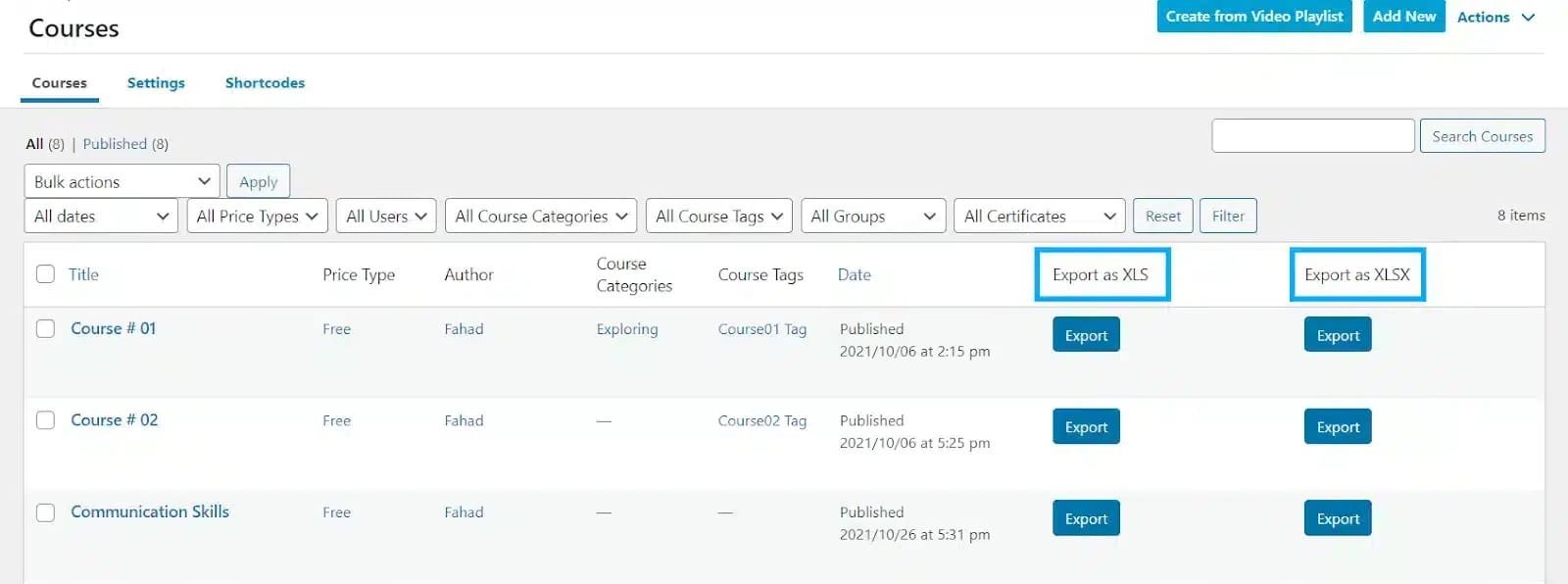Screen dimensions: 1568x584
Task: Open the Course # 02 title link
Action: click(114, 419)
